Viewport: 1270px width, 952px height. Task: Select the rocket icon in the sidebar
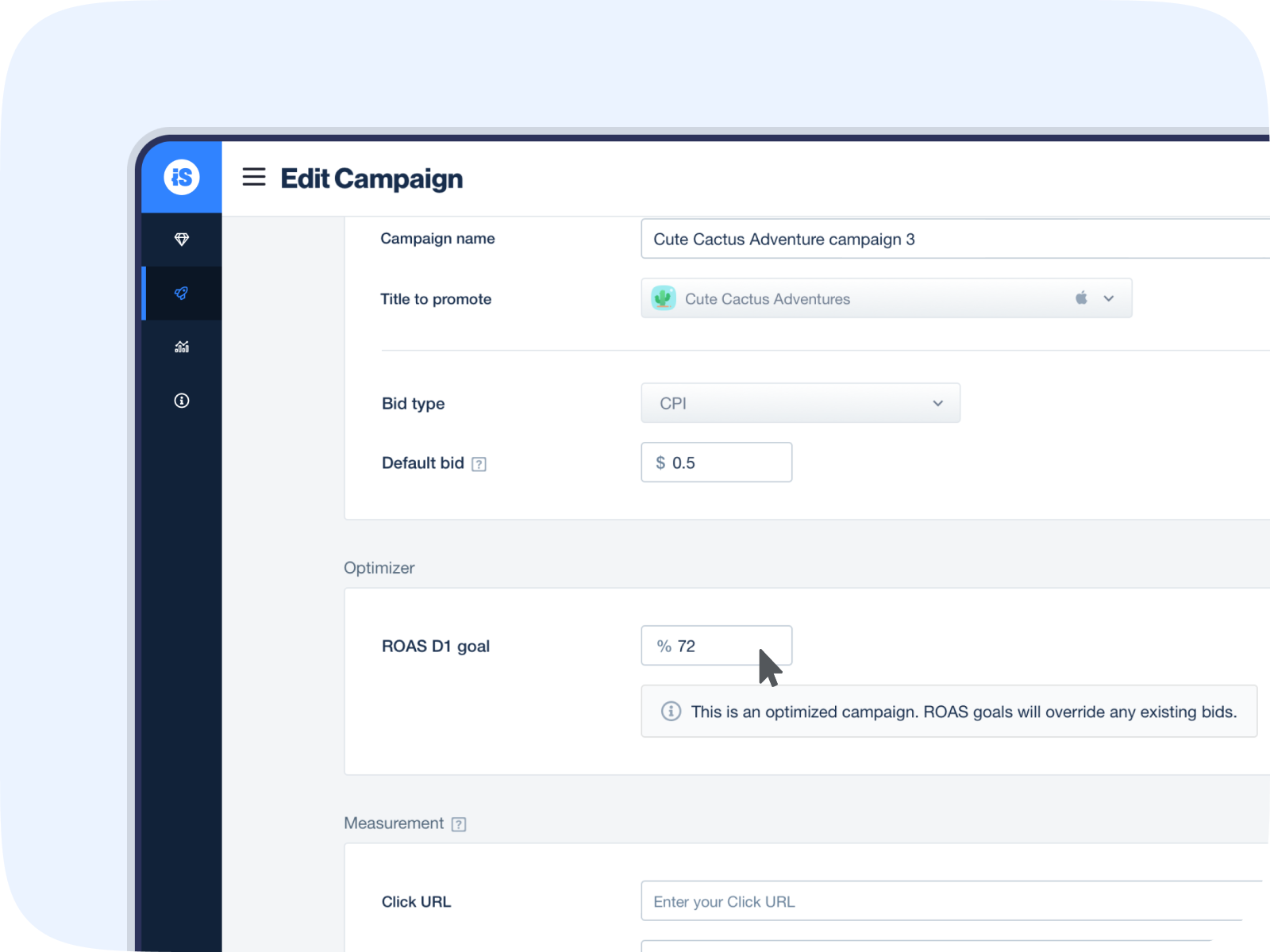point(182,294)
